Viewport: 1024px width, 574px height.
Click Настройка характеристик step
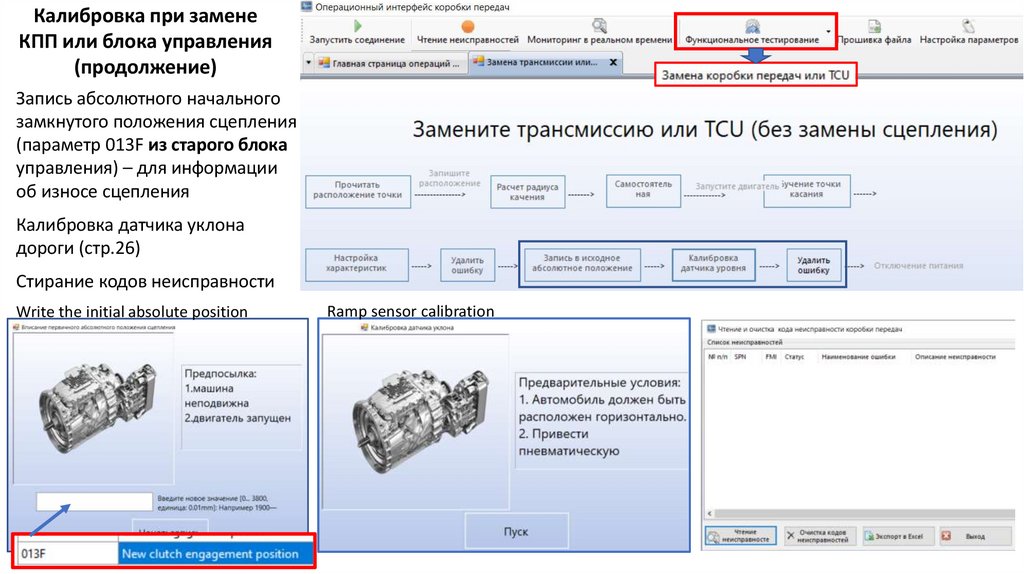click(x=357, y=263)
